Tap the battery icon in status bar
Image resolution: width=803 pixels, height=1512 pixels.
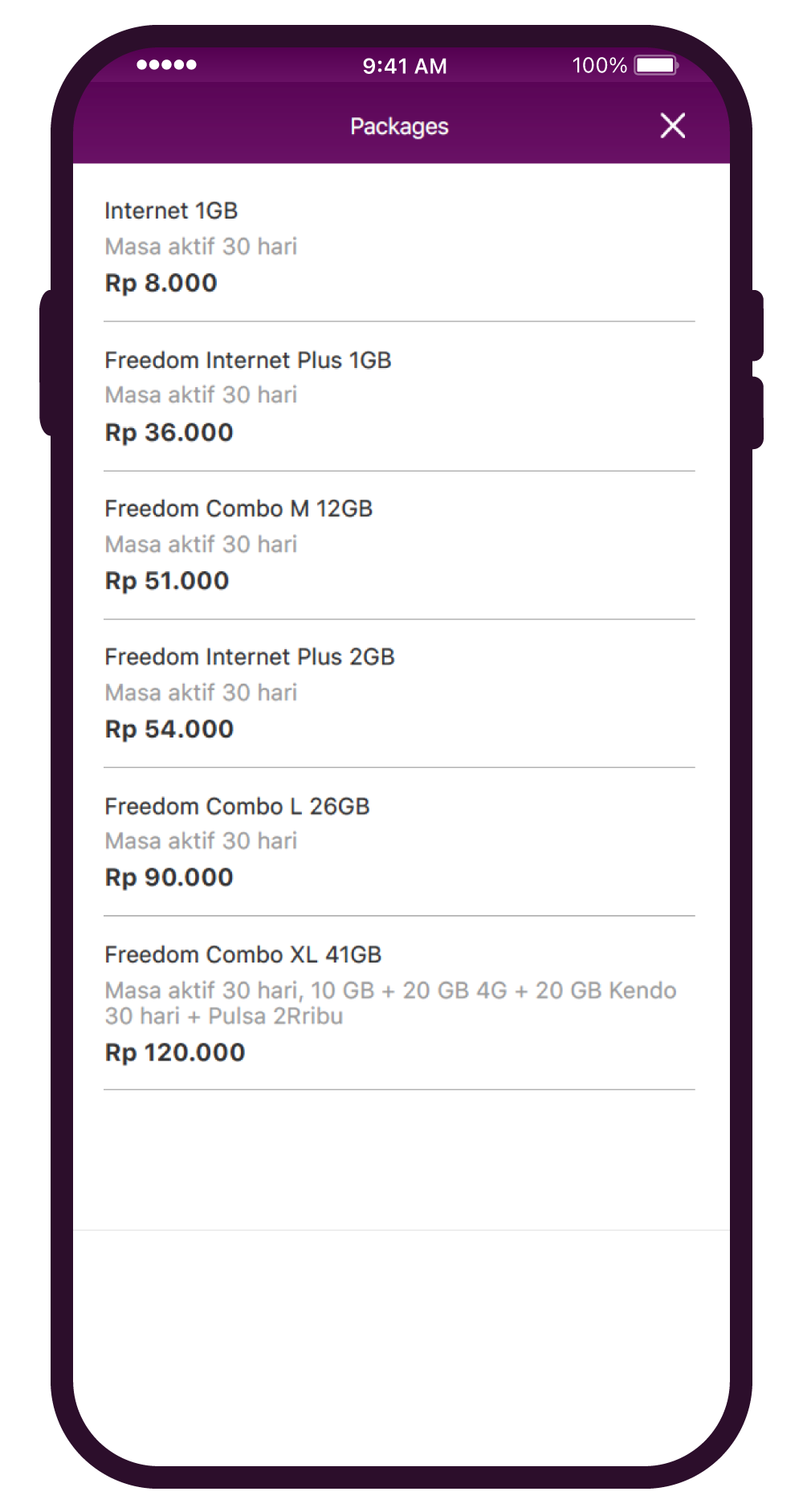(656, 65)
